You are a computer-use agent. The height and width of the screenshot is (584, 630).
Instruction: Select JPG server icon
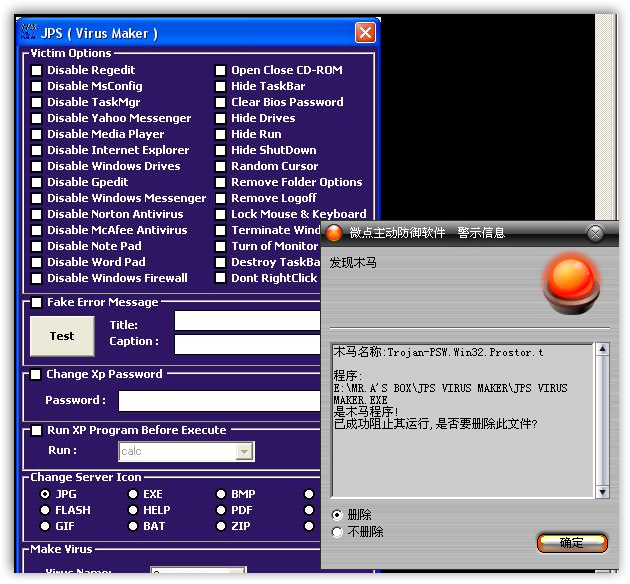[45, 494]
